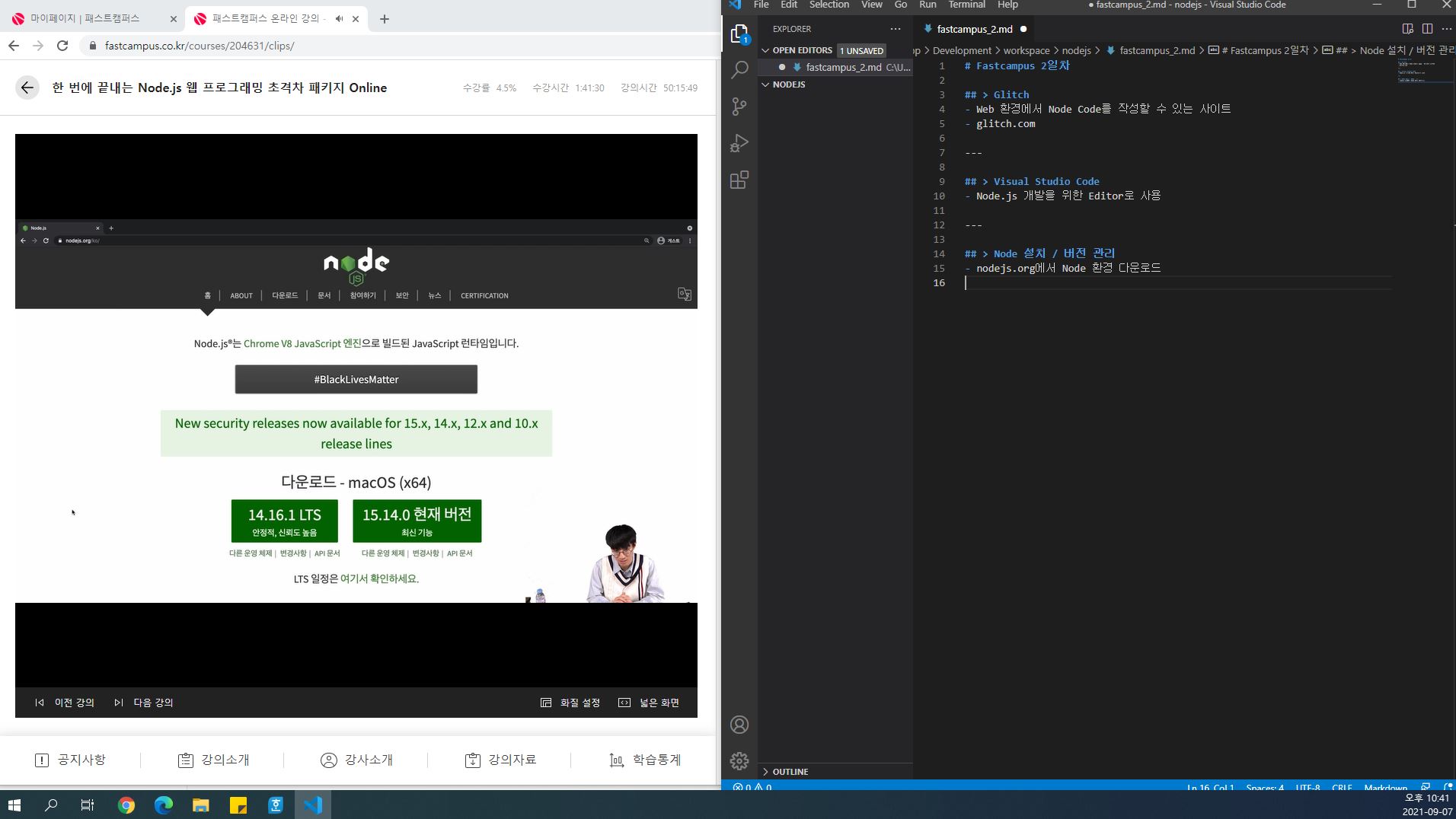This screenshot has width=1456, height=819.
Task: Open the 강의소개 course introduction
Action: point(213,760)
